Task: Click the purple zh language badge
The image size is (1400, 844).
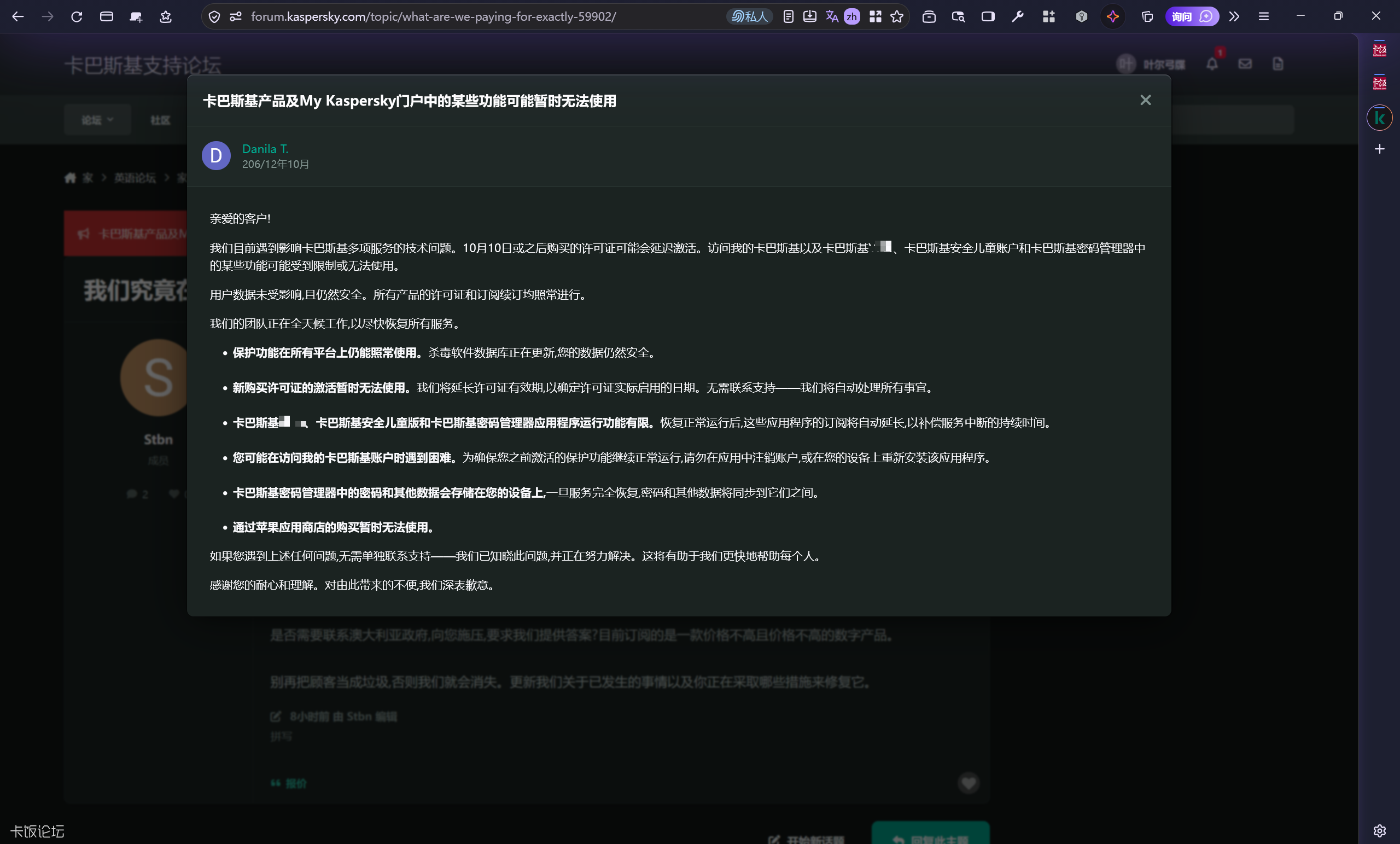Action: [851, 16]
